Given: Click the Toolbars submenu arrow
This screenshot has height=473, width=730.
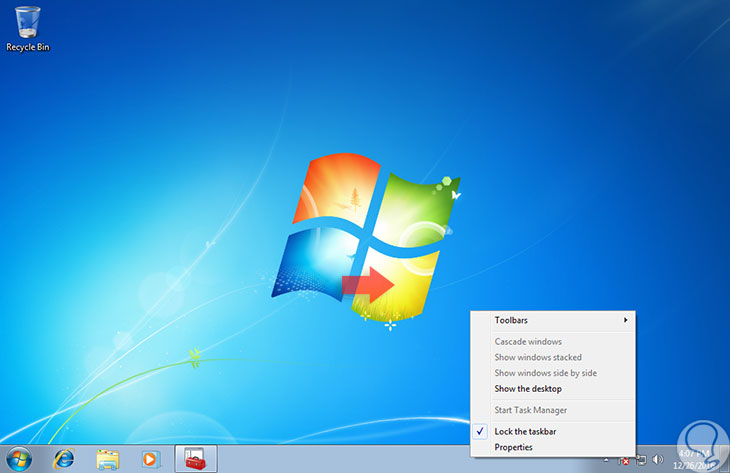Looking at the screenshot, I should pos(625,320).
